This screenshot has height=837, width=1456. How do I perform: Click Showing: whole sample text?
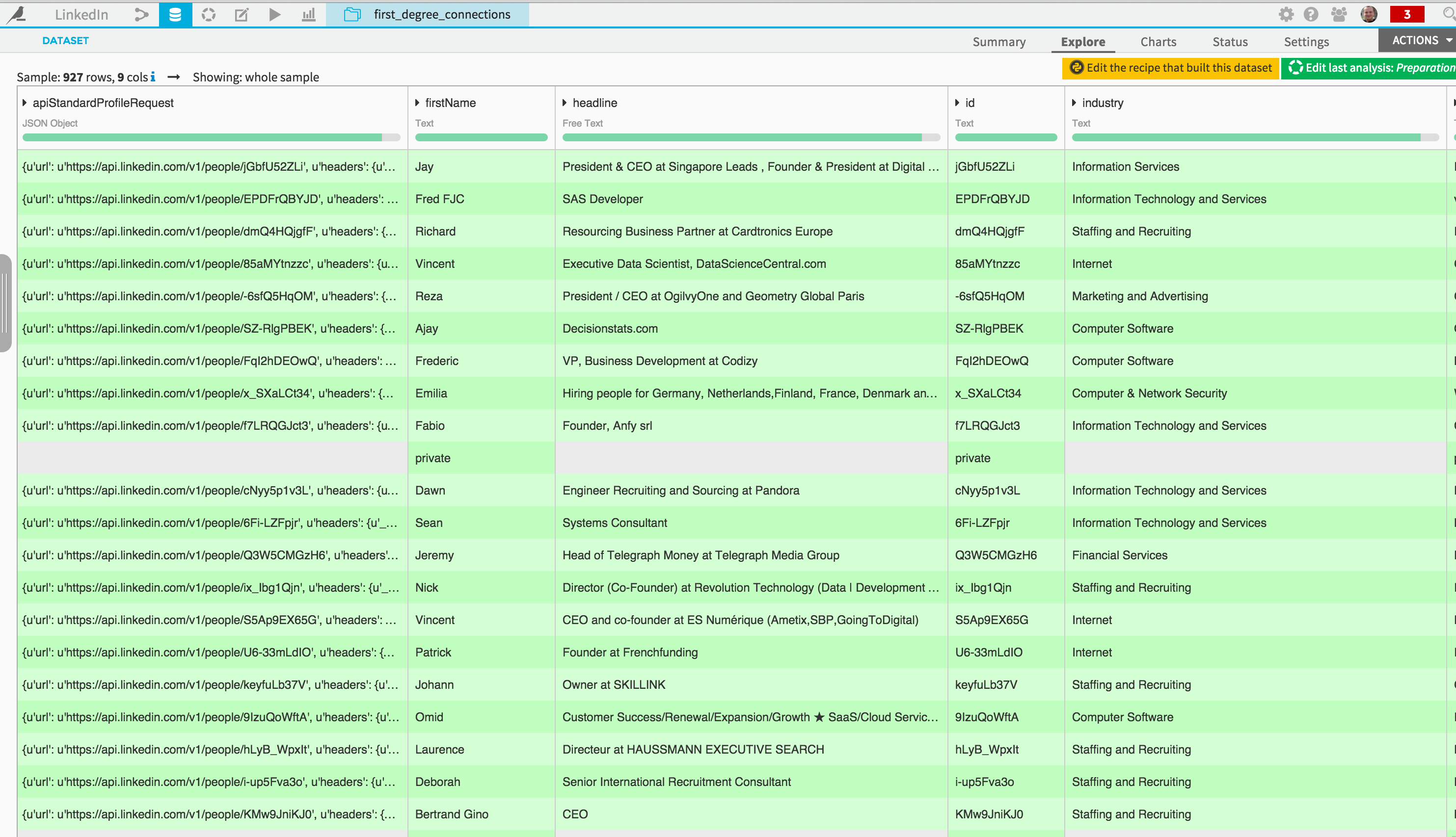(256, 77)
